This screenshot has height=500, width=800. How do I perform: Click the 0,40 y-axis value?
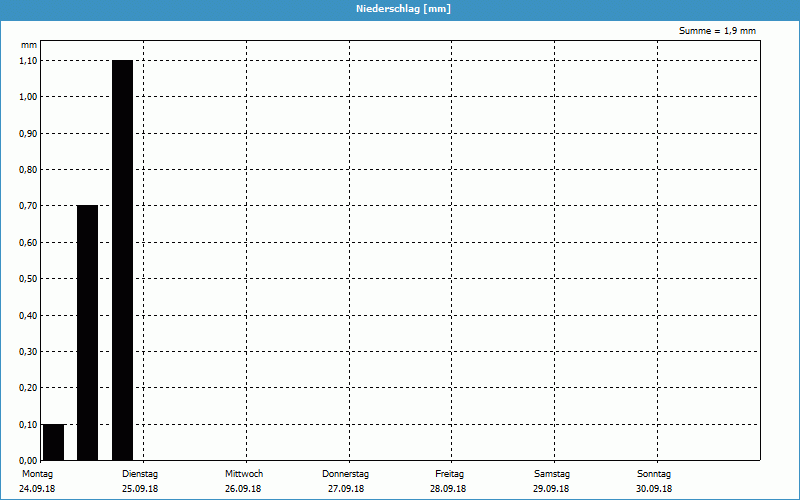point(28,316)
